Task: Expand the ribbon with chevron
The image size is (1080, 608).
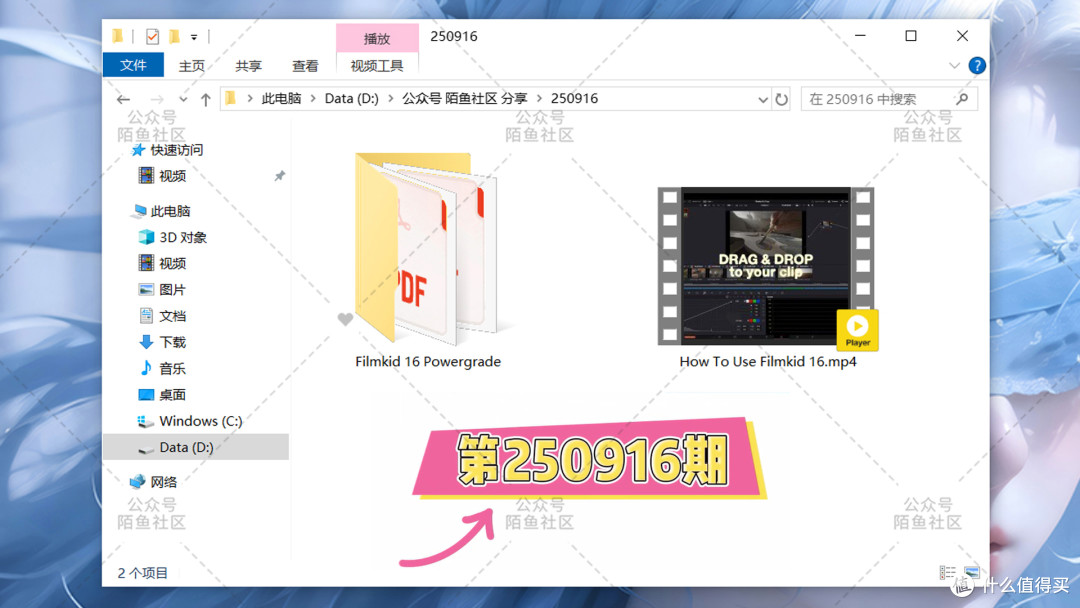Action: coord(954,66)
